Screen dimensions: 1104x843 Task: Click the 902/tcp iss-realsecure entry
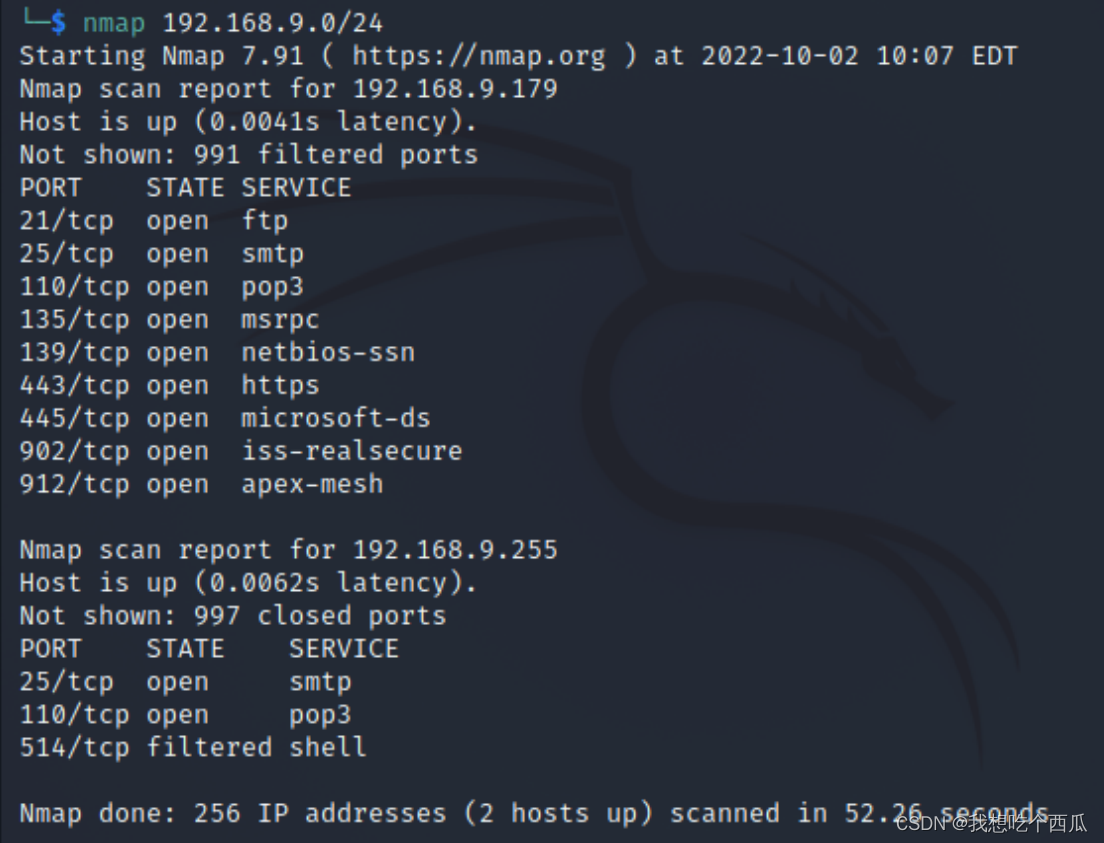click(242, 452)
